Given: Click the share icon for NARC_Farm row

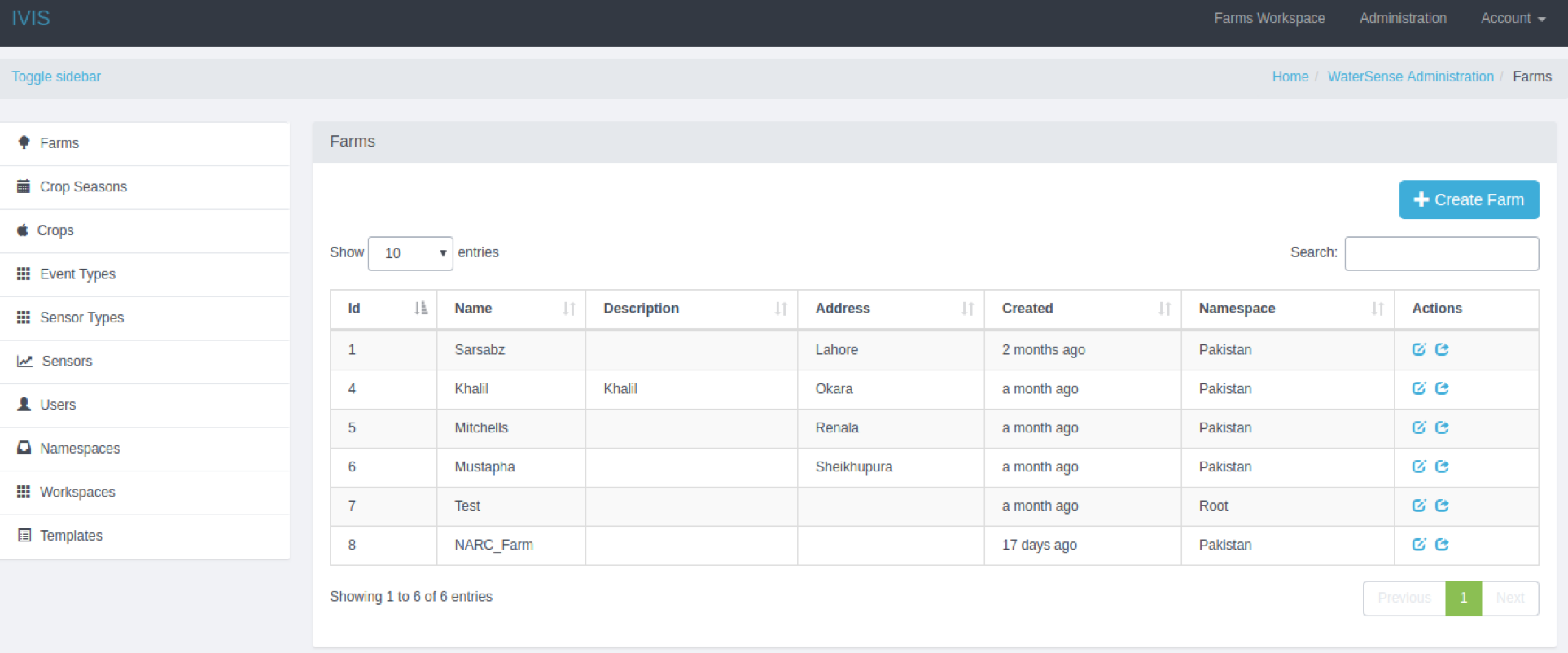Looking at the screenshot, I should (1442, 545).
